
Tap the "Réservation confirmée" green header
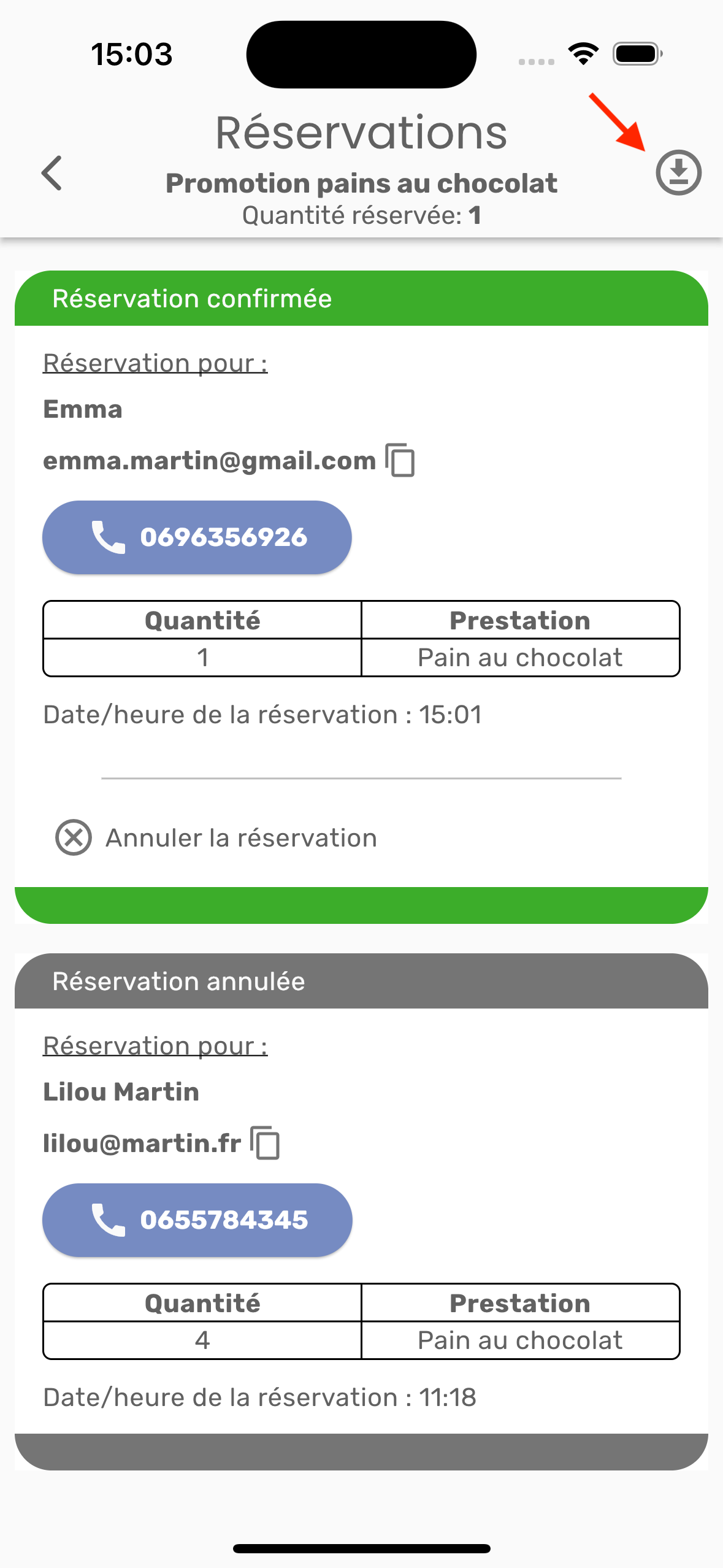pyautogui.click(x=361, y=299)
